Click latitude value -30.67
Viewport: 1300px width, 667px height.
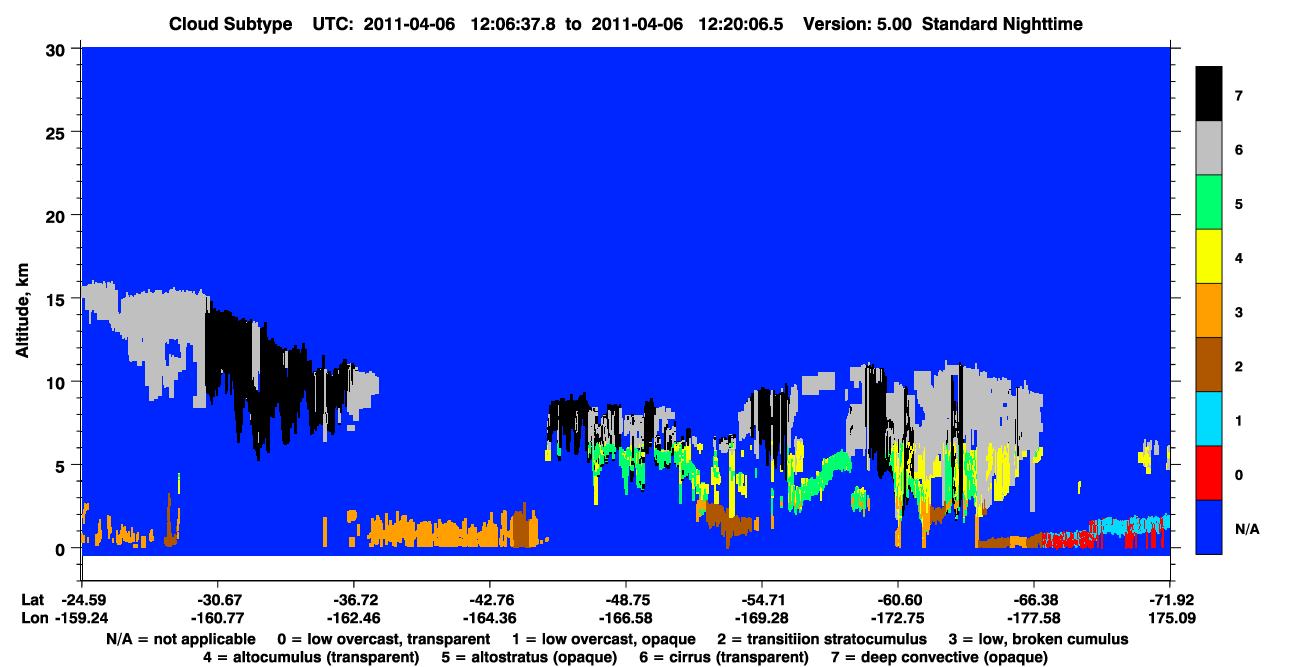click(217, 599)
